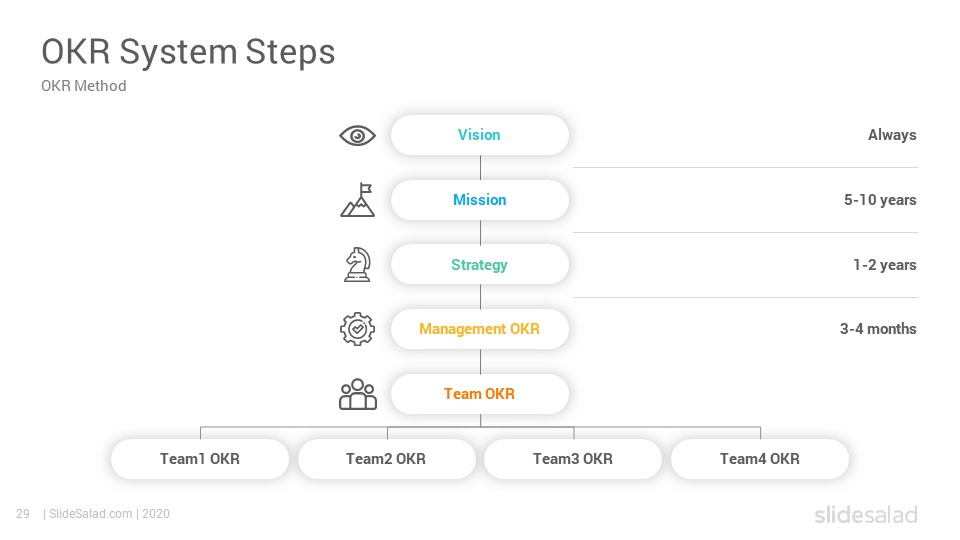Click the Team2 OKR box
The height and width of the screenshot is (540, 960).
386,459
